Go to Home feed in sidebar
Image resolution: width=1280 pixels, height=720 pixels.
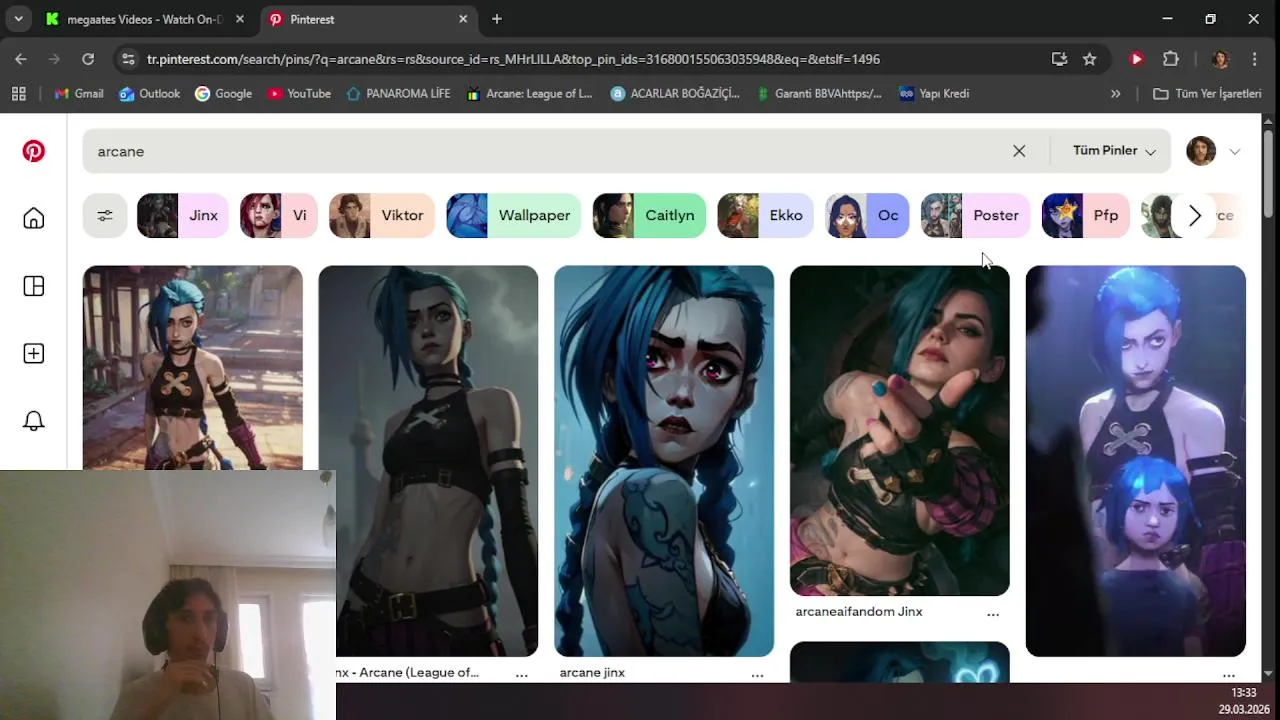(x=34, y=218)
